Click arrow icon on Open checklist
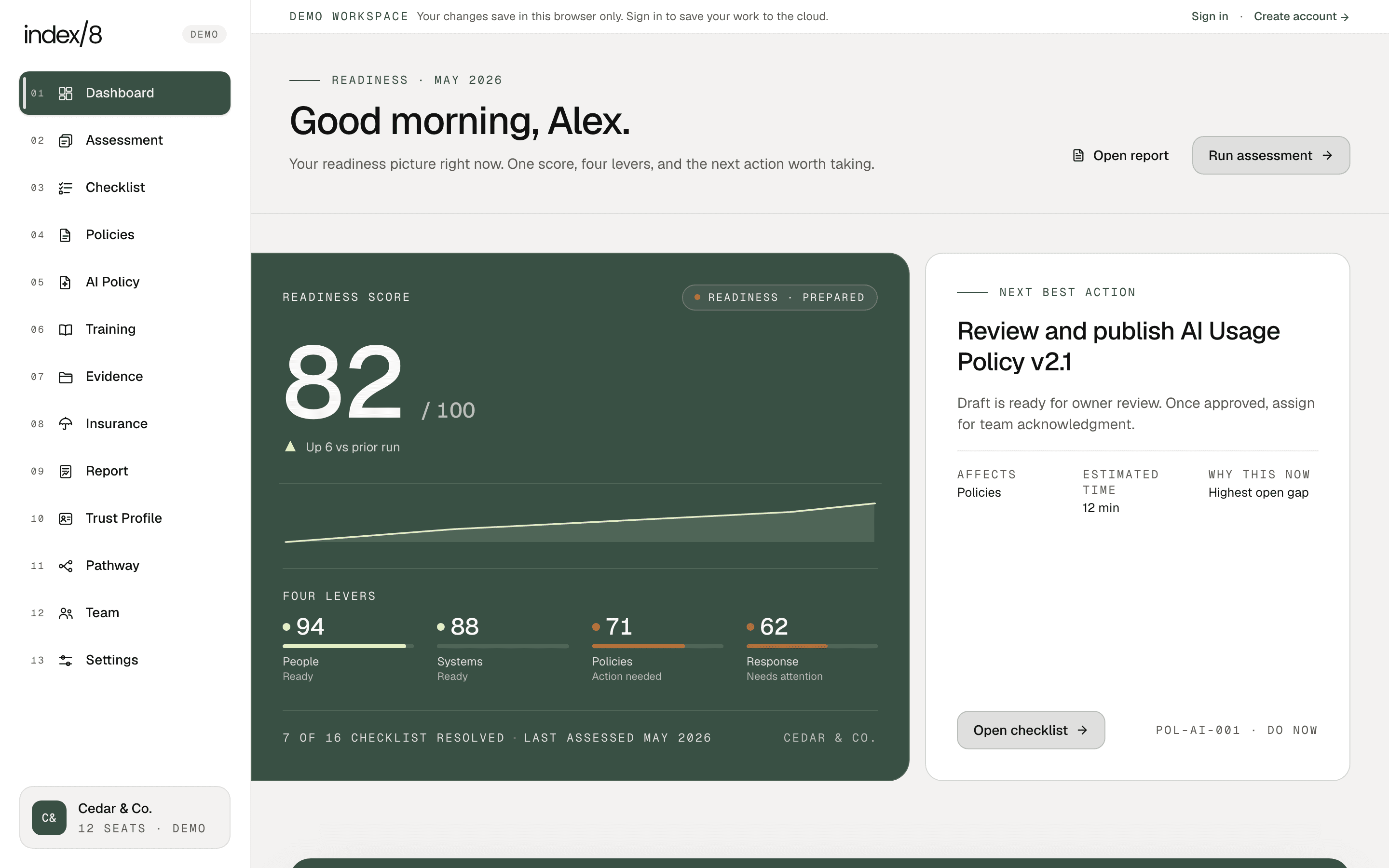 click(x=1082, y=730)
